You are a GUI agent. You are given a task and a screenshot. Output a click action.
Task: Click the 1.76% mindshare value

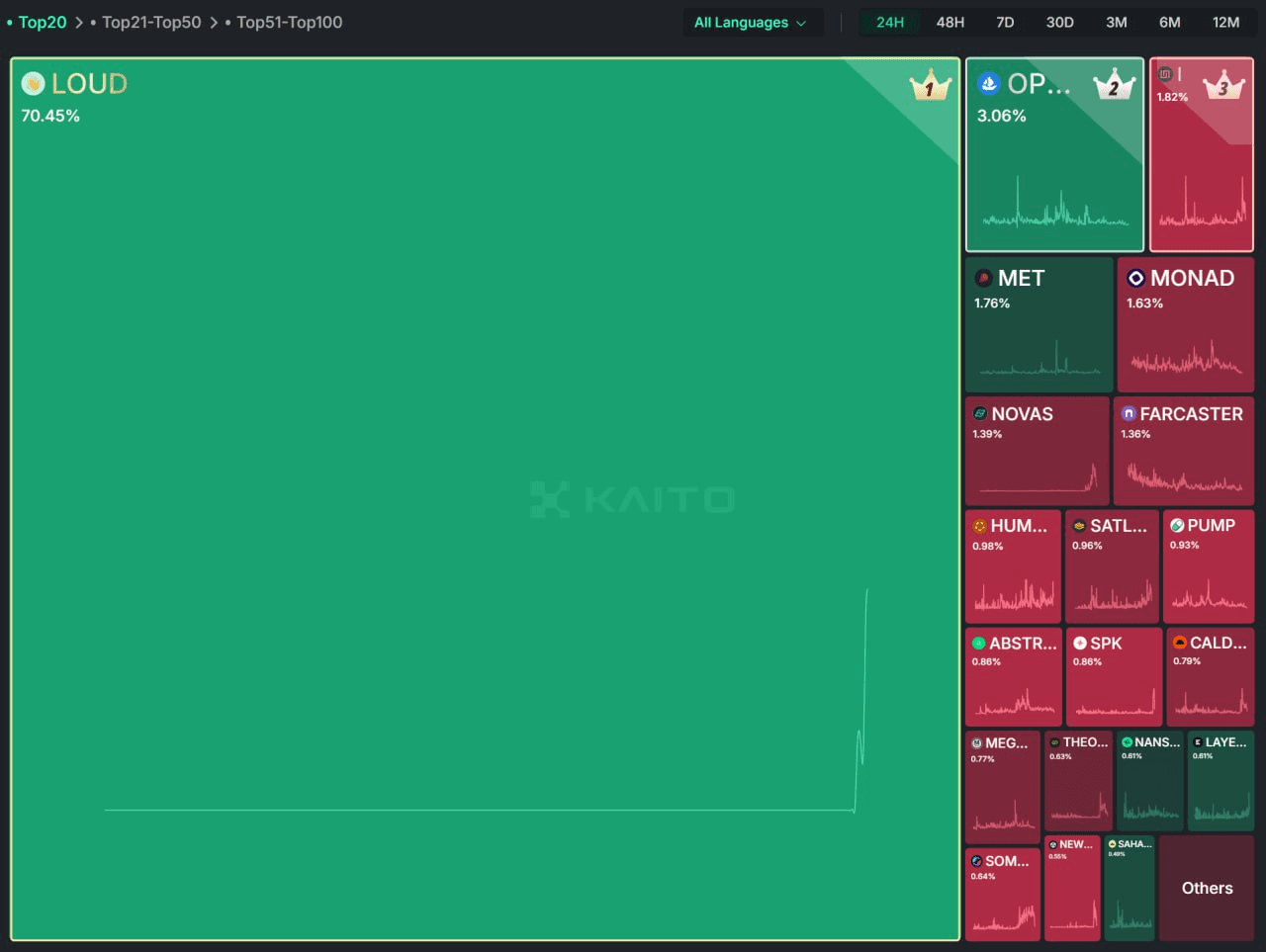[992, 303]
